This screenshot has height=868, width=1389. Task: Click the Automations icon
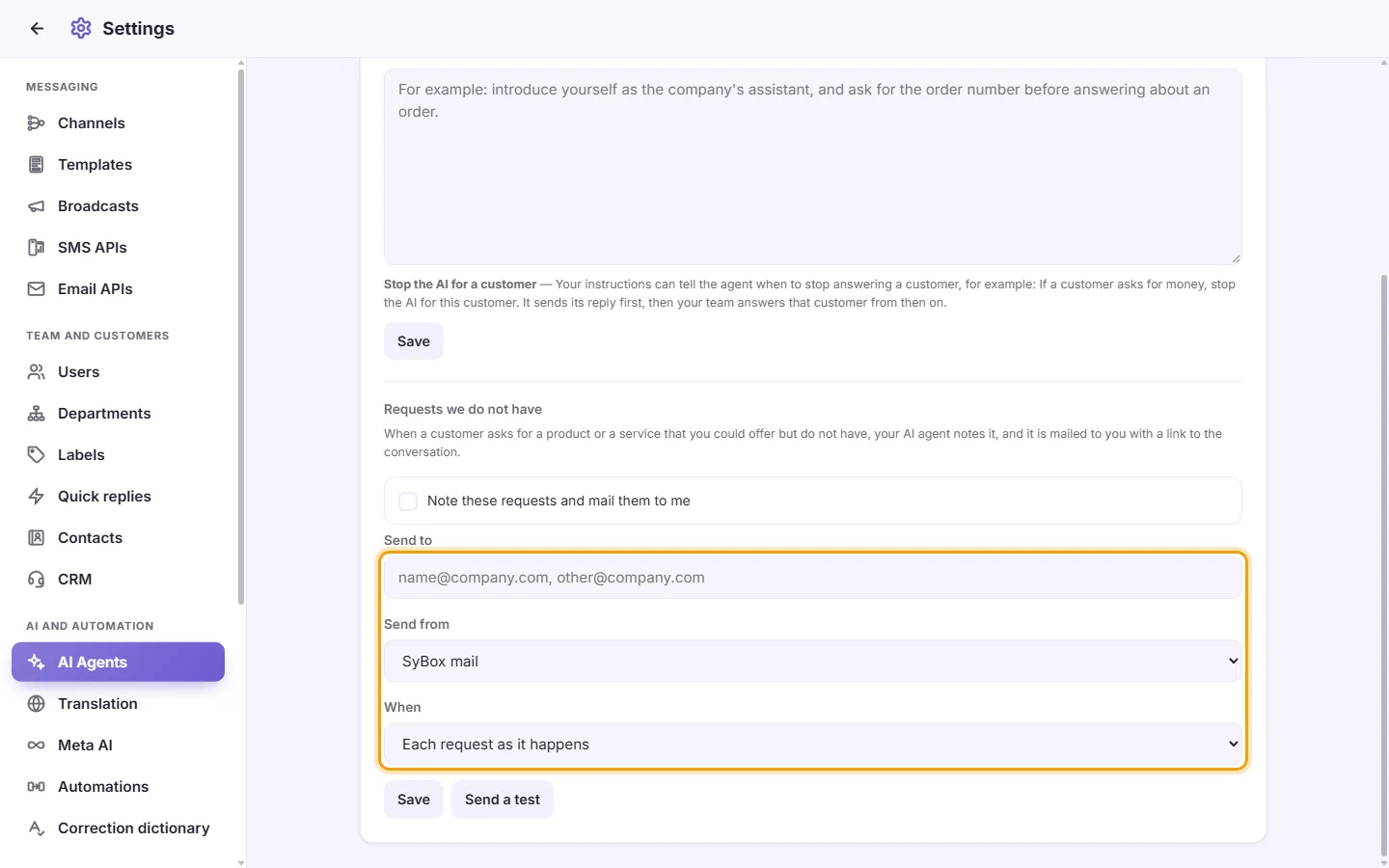pyautogui.click(x=36, y=786)
